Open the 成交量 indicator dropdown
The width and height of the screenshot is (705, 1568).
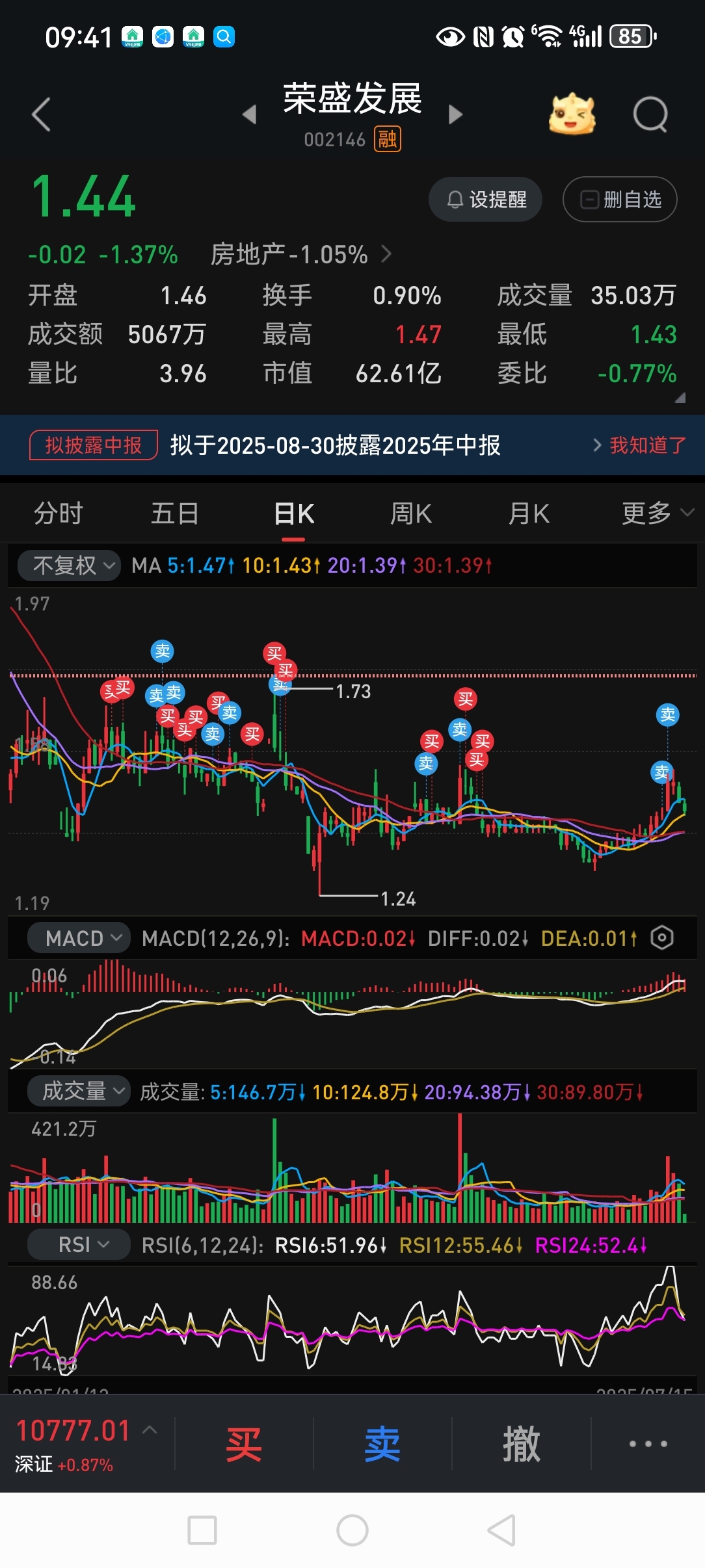pyautogui.click(x=79, y=1091)
